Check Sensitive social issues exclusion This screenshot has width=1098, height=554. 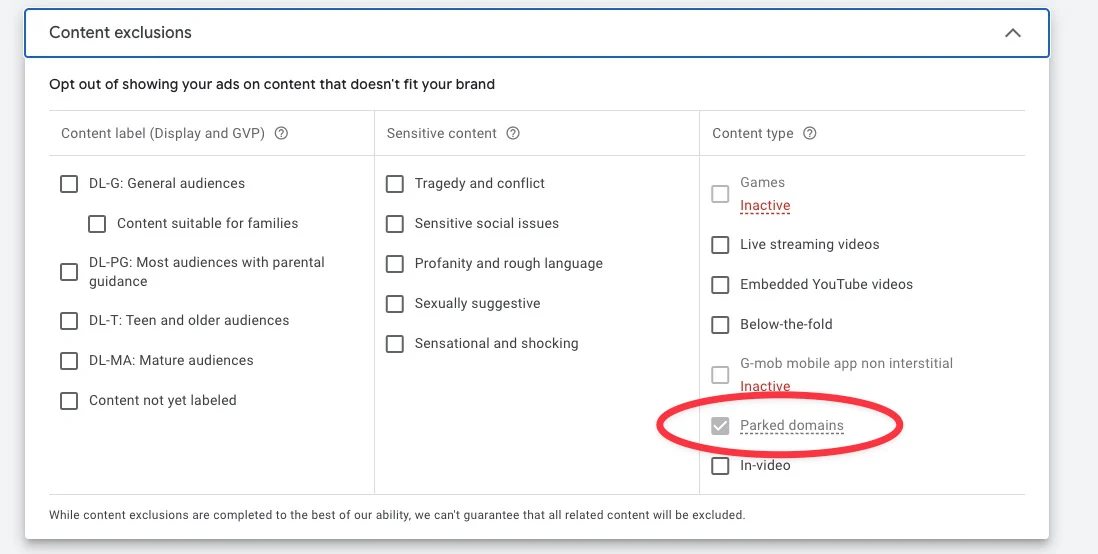click(x=395, y=223)
